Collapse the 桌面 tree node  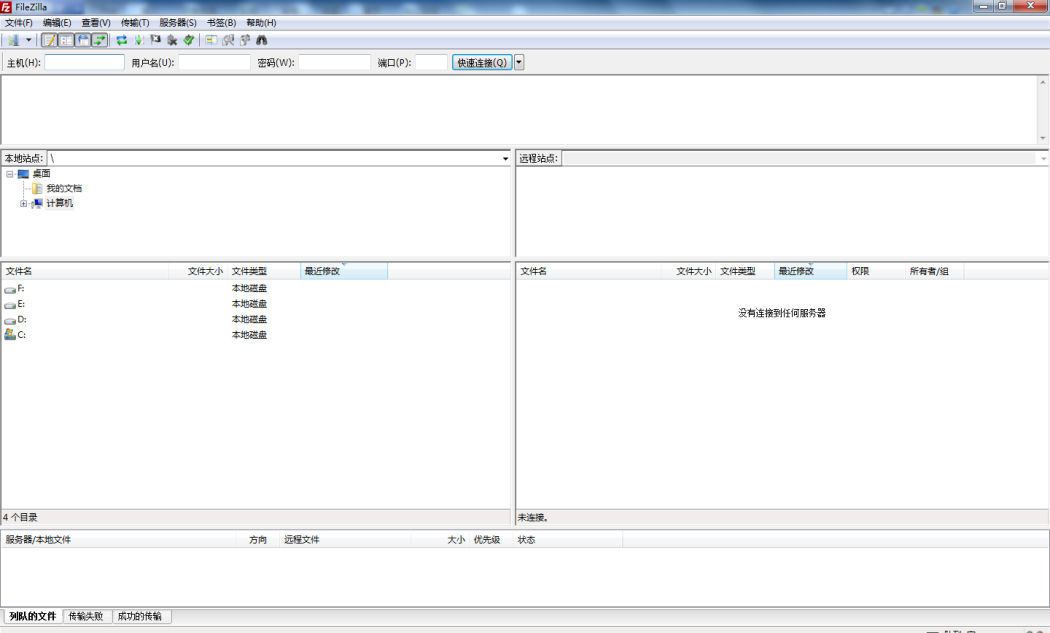point(10,174)
